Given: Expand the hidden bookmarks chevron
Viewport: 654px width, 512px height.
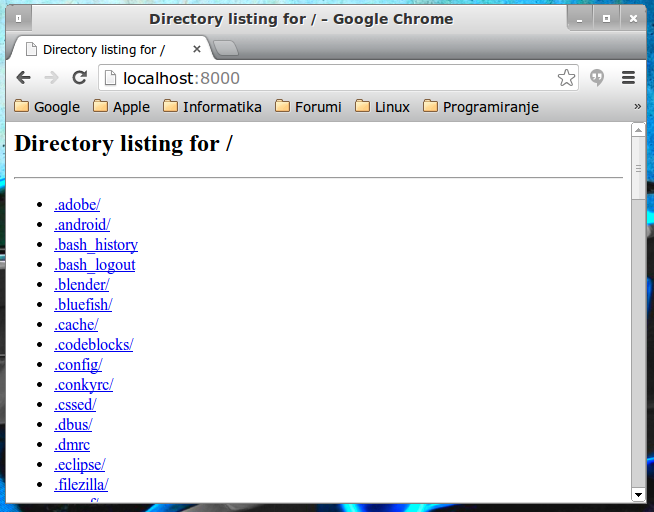Looking at the screenshot, I should [637, 107].
